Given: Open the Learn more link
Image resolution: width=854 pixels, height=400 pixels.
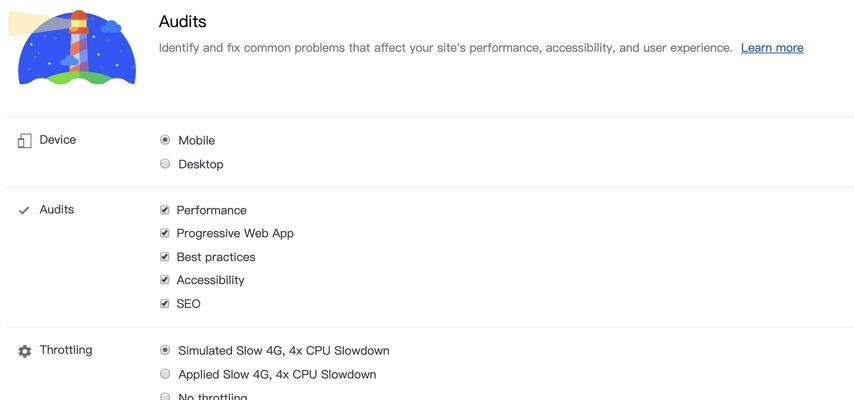Looking at the screenshot, I should point(772,48).
